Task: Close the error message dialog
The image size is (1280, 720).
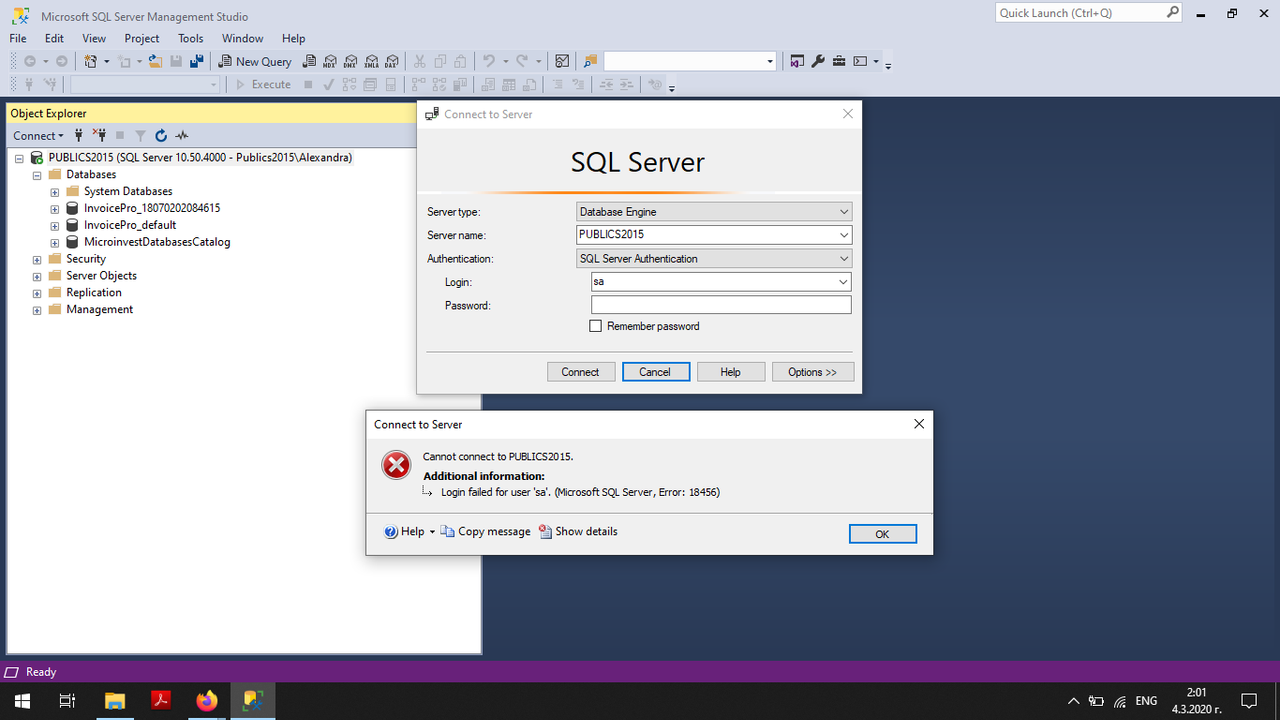Action: coord(919,424)
